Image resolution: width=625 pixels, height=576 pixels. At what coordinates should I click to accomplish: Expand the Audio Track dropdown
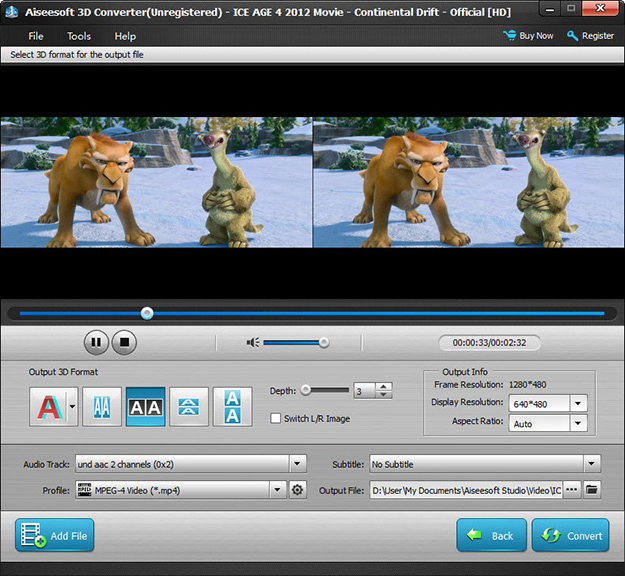coord(297,464)
